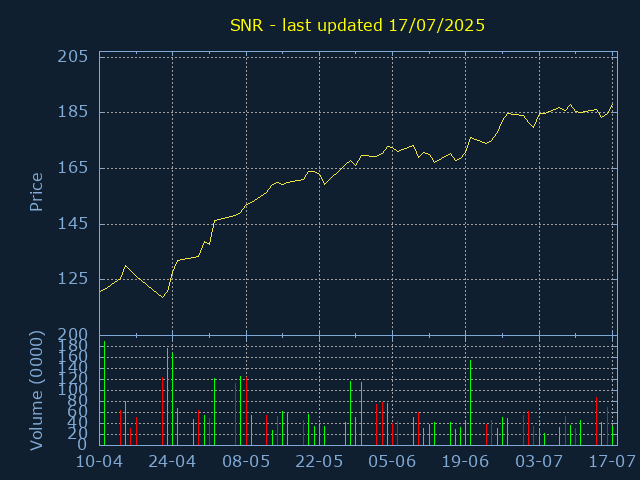Click the price line's low point before 24-04

(162, 297)
